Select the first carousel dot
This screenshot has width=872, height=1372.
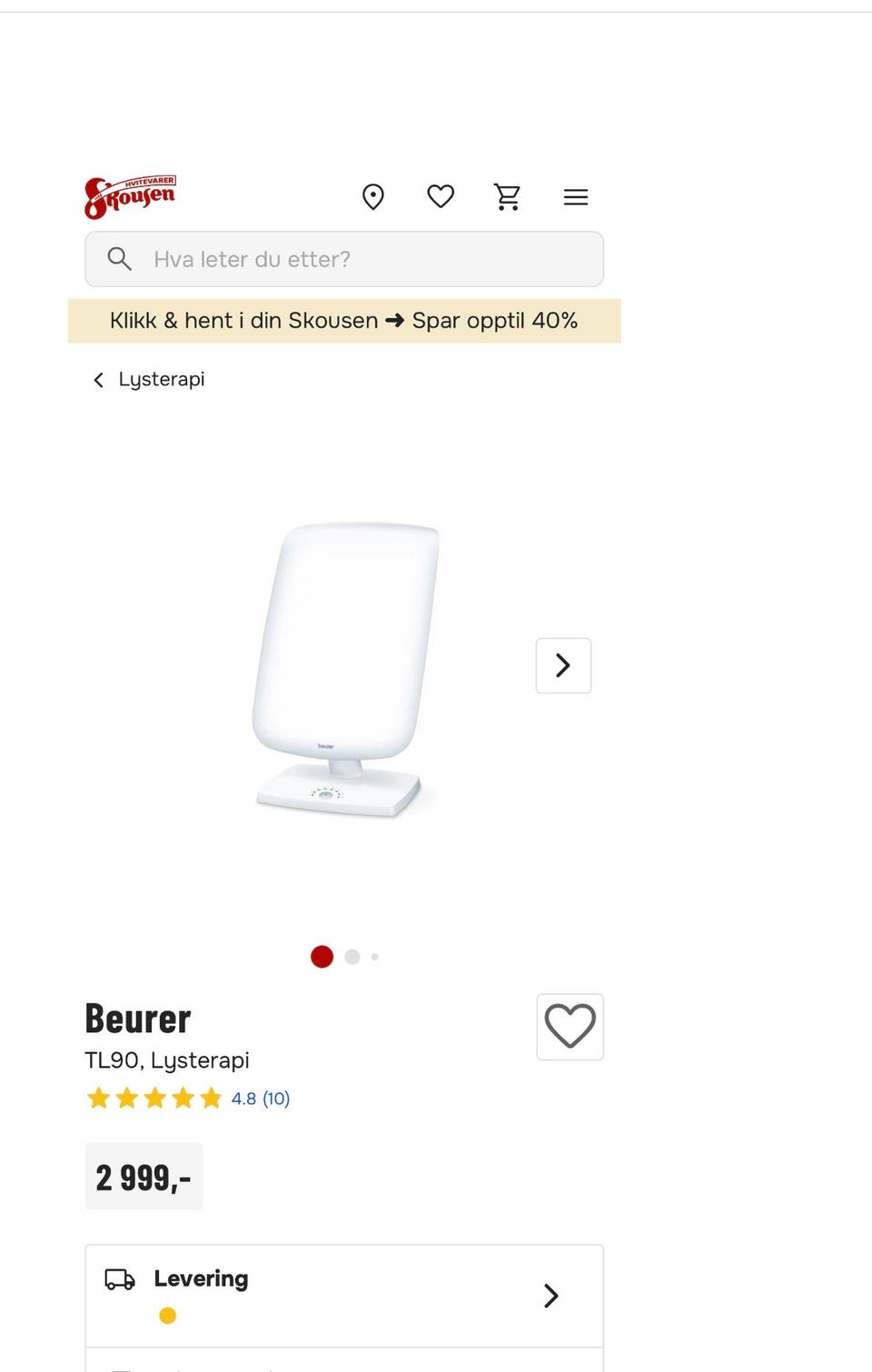[x=322, y=957]
